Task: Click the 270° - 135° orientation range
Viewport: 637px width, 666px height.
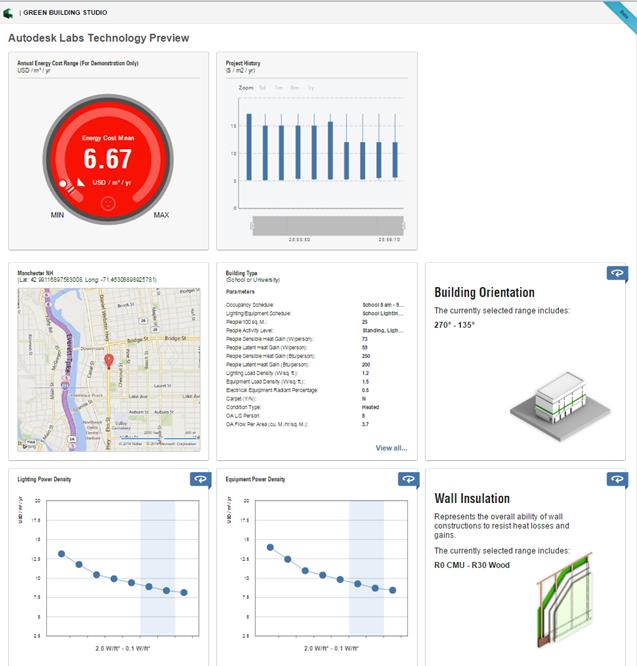Action: click(x=454, y=325)
